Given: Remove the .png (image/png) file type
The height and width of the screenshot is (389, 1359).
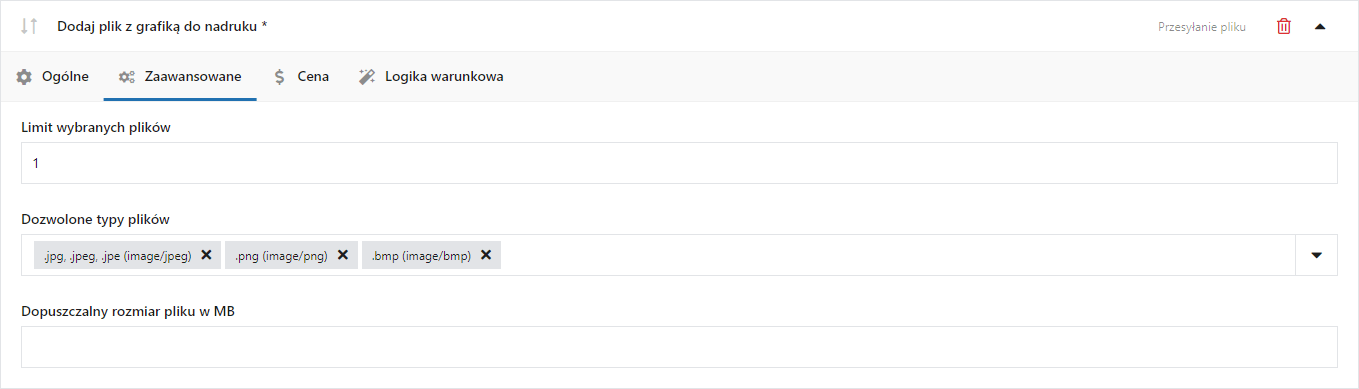Looking at the screenshot, I should [x=342, y=255].
